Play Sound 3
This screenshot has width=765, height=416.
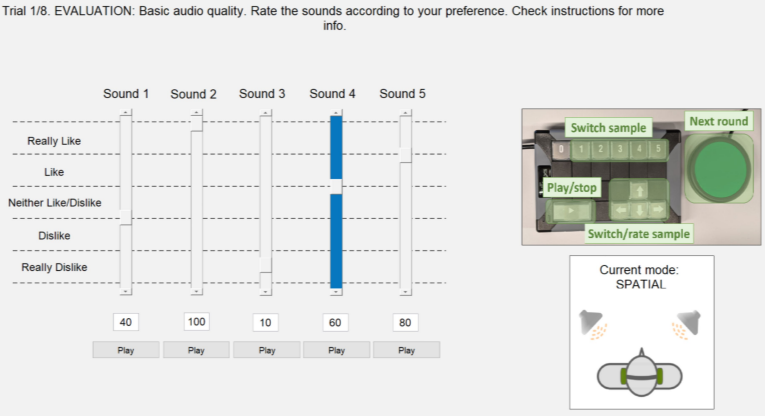click(x=267, y=350)
